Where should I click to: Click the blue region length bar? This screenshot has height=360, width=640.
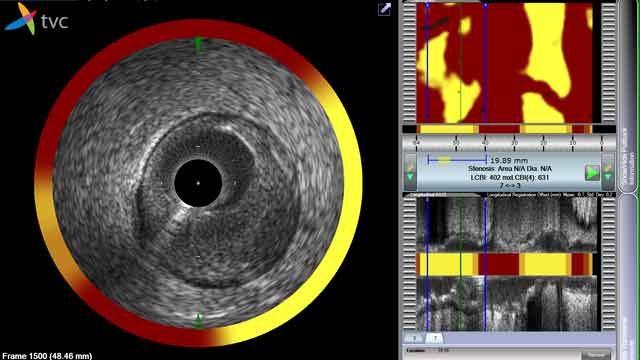[x=457, y=160]
